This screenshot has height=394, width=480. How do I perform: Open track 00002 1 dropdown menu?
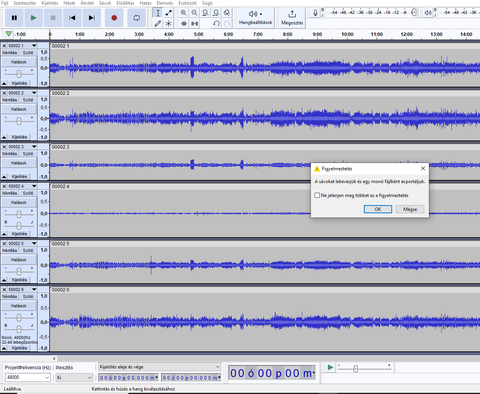tap(34, 46)
